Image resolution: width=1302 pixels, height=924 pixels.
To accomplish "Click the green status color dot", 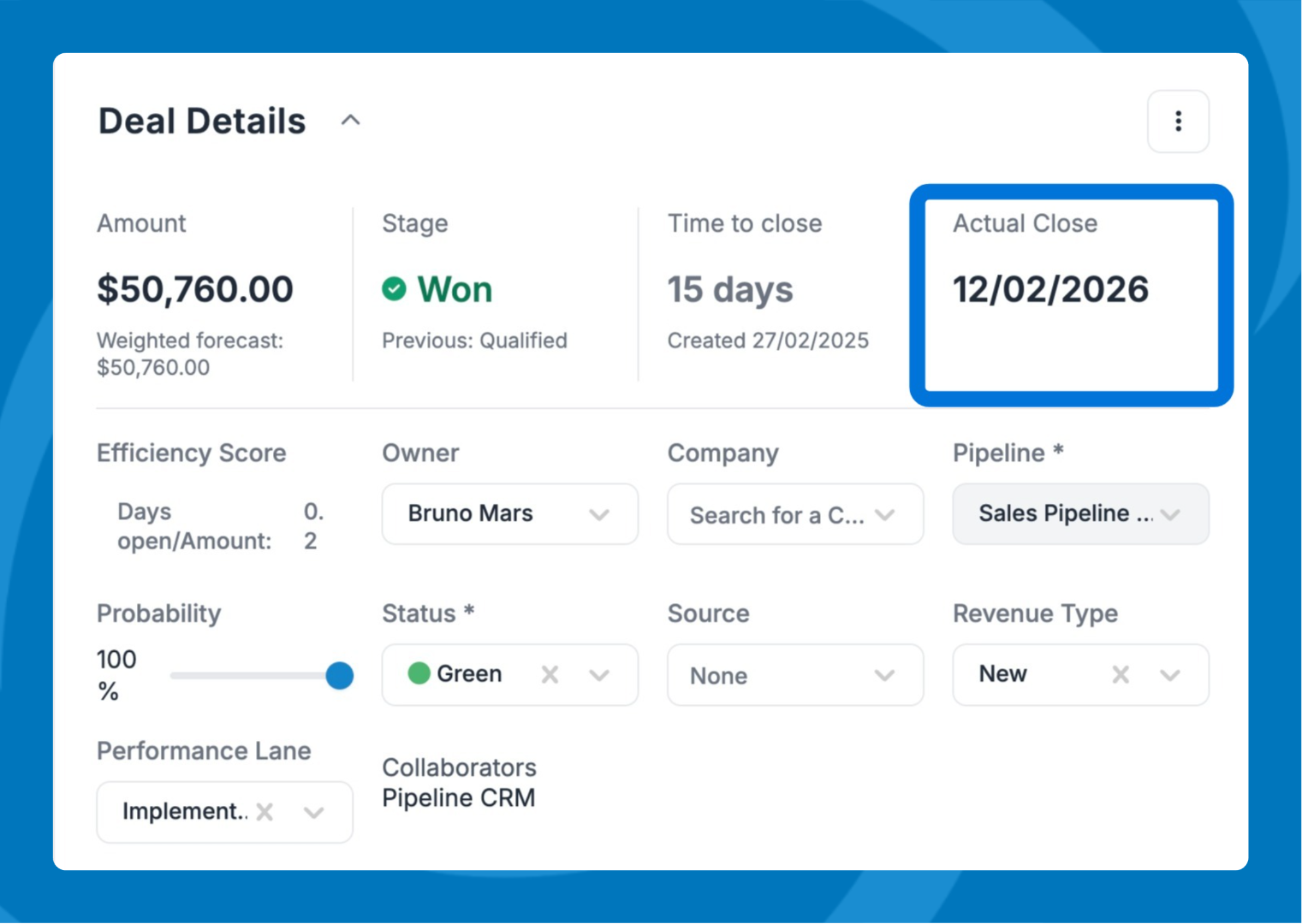I will click(419, 674).
